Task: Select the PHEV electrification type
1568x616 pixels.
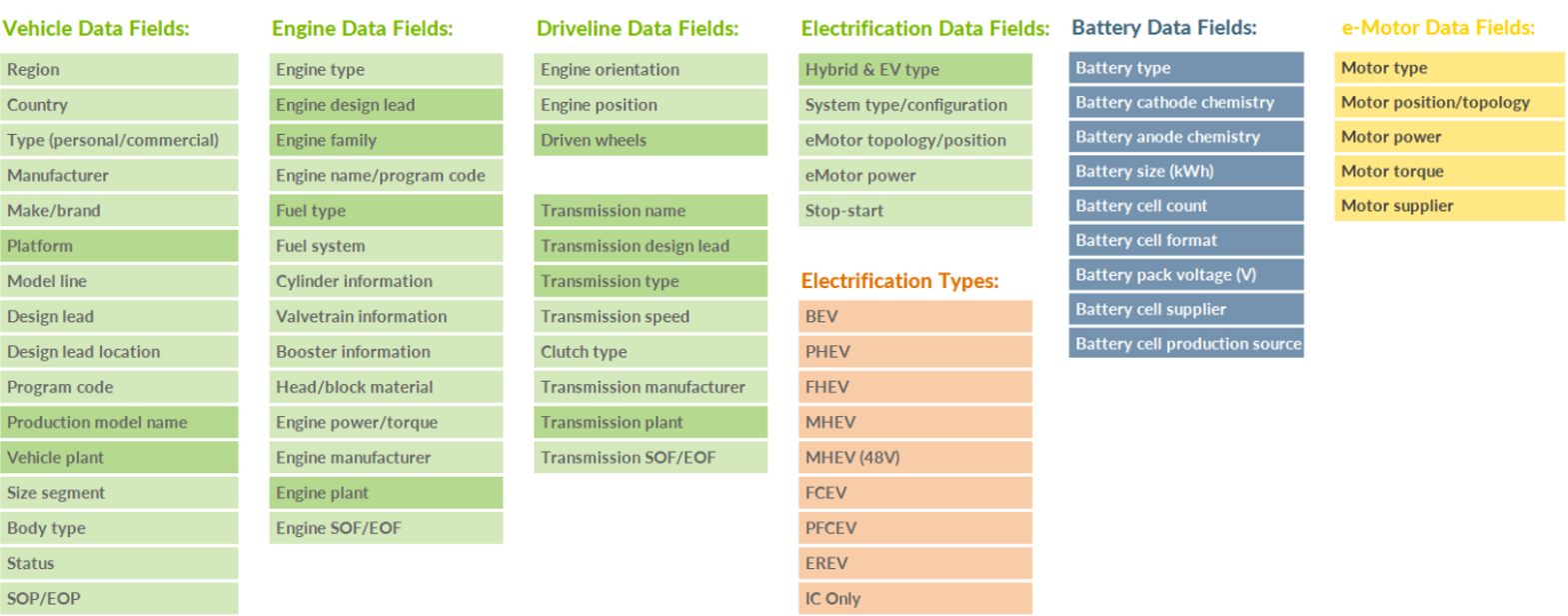Action: coord(914,352)
